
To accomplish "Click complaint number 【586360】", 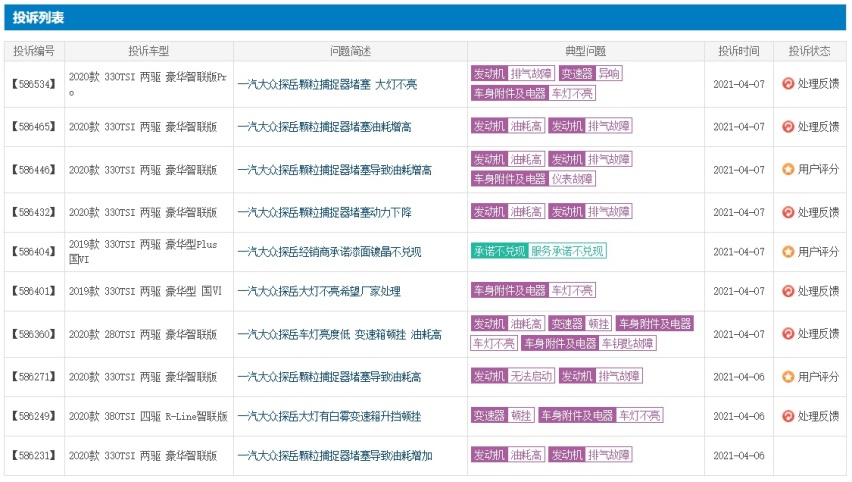I will point(34,334).
